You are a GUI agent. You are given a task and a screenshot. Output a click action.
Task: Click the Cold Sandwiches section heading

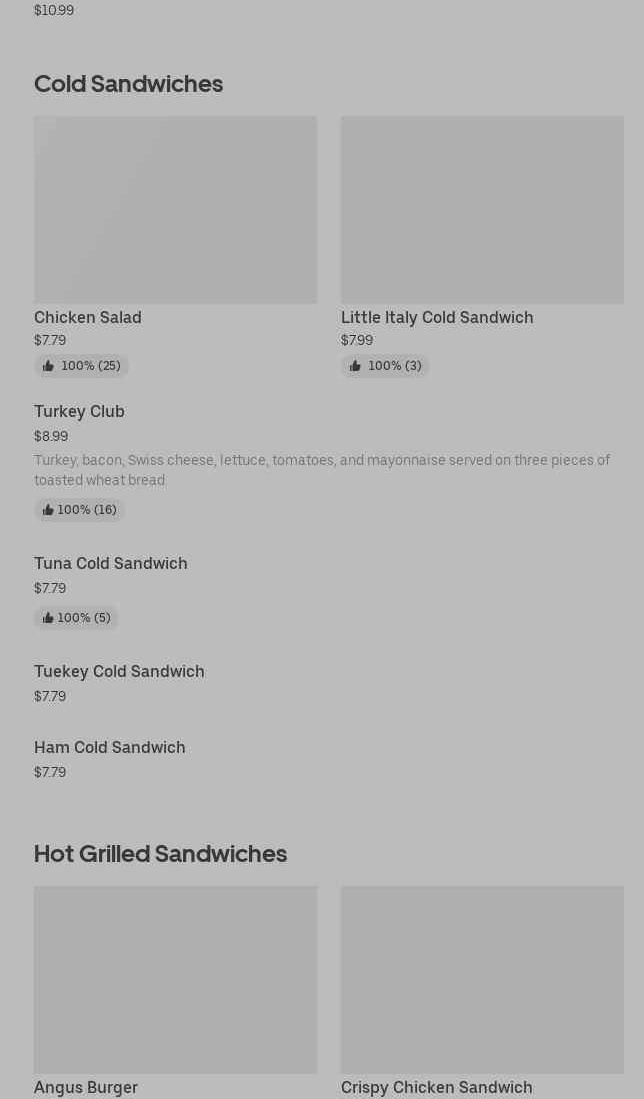(x=128, y=83)
